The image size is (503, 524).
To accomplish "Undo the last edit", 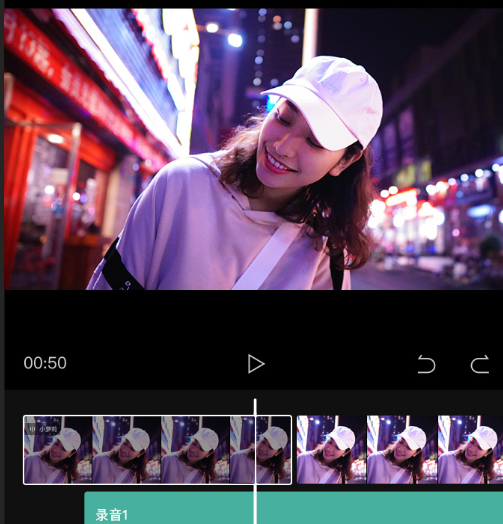I will [426, 364].
